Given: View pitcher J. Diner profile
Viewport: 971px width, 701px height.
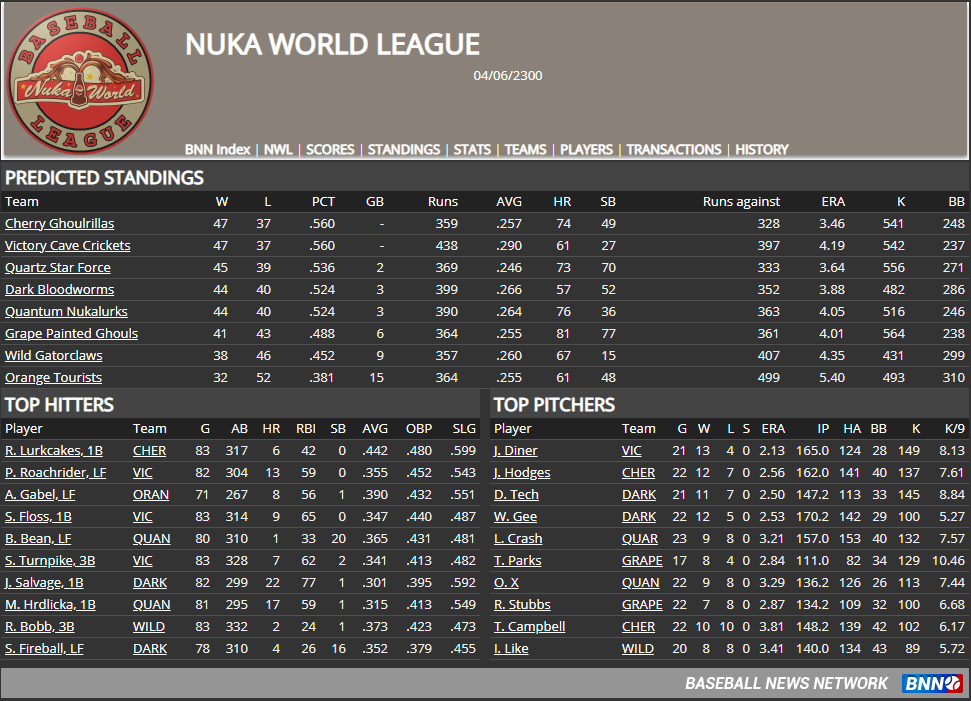Looking at the screenshot, I should click(x=515, y=451).
